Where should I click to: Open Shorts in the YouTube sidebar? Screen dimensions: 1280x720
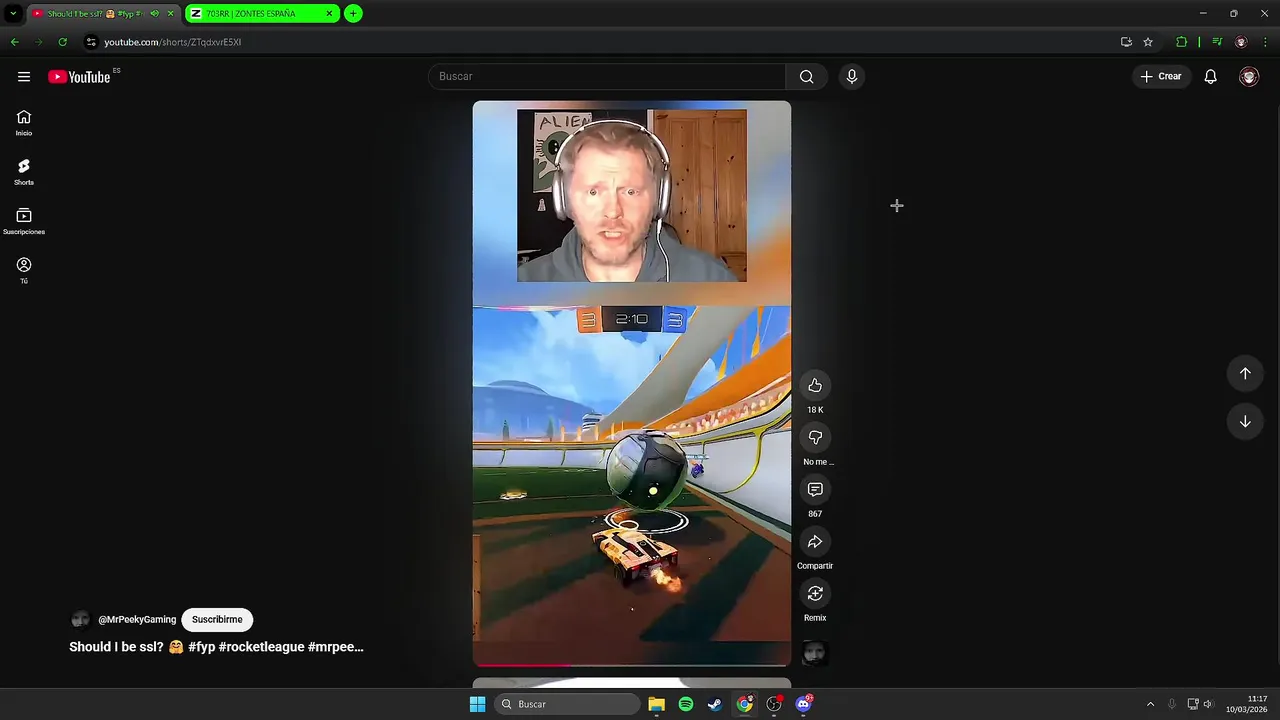click(x=24, y=172)
